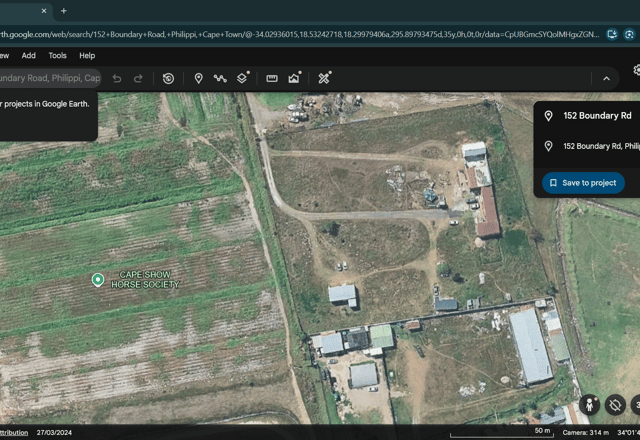Click the compass rotation reset button
Viewport: 640px width, 440px height.
coord(615,405)
